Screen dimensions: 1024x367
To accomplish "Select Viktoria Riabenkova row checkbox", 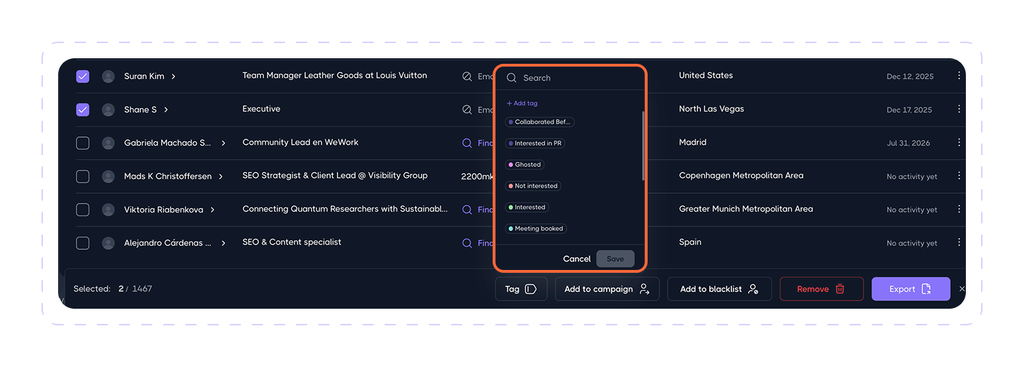I will pyautogui.click(x=82, y=210).
